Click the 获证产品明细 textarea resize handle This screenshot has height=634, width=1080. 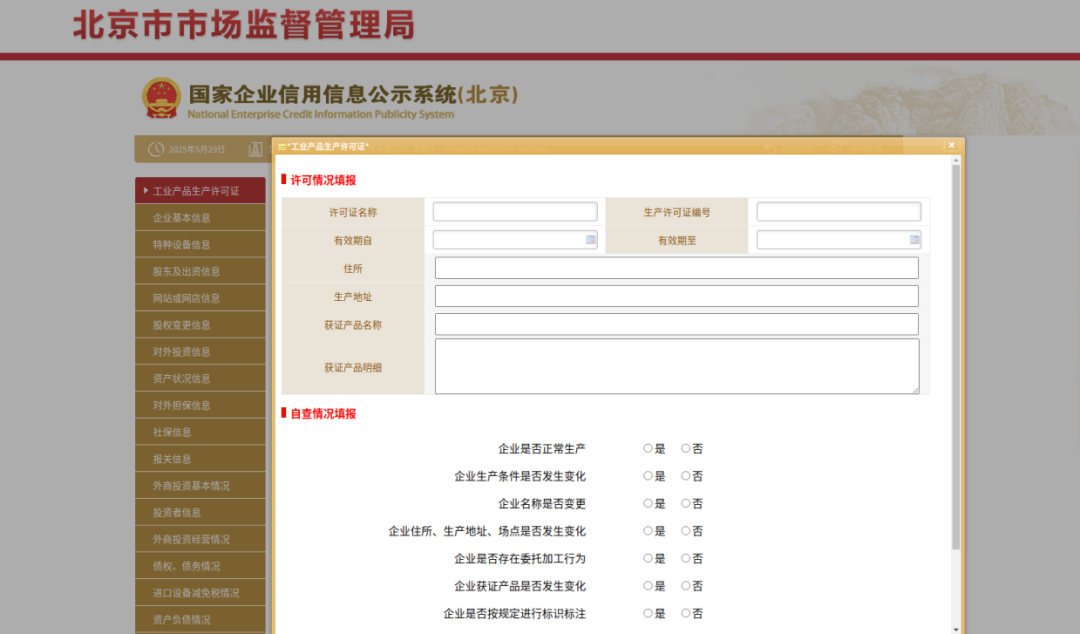pyautogui.click(x=915, y=390)
